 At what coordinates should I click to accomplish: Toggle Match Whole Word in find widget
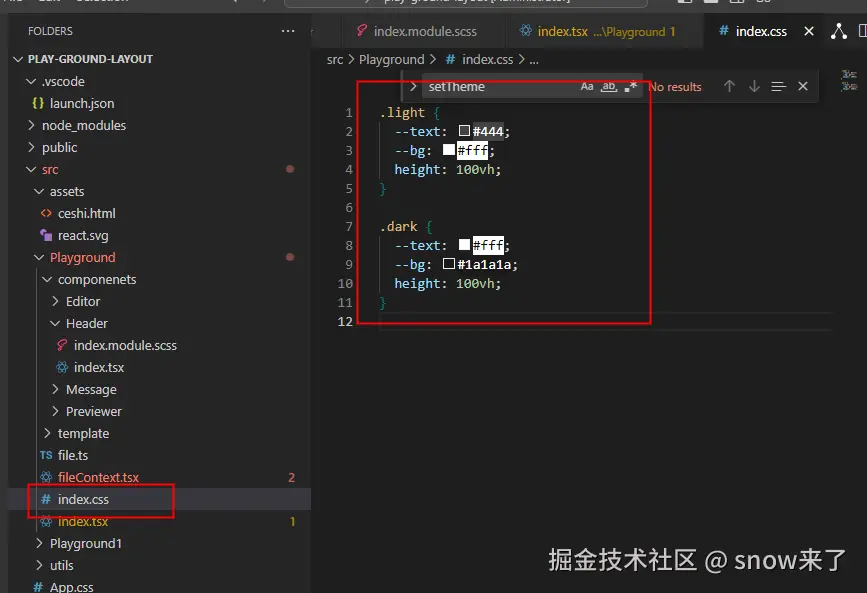[609, 86]
